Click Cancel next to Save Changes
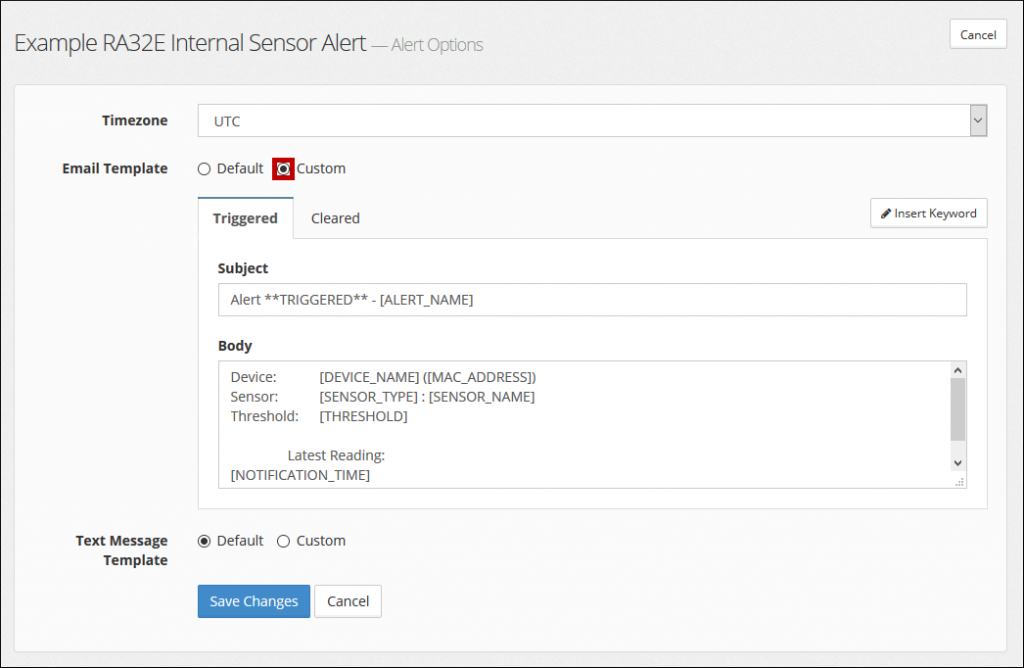This screenshot has width=1024, height=668. click(x=348, y=601)
